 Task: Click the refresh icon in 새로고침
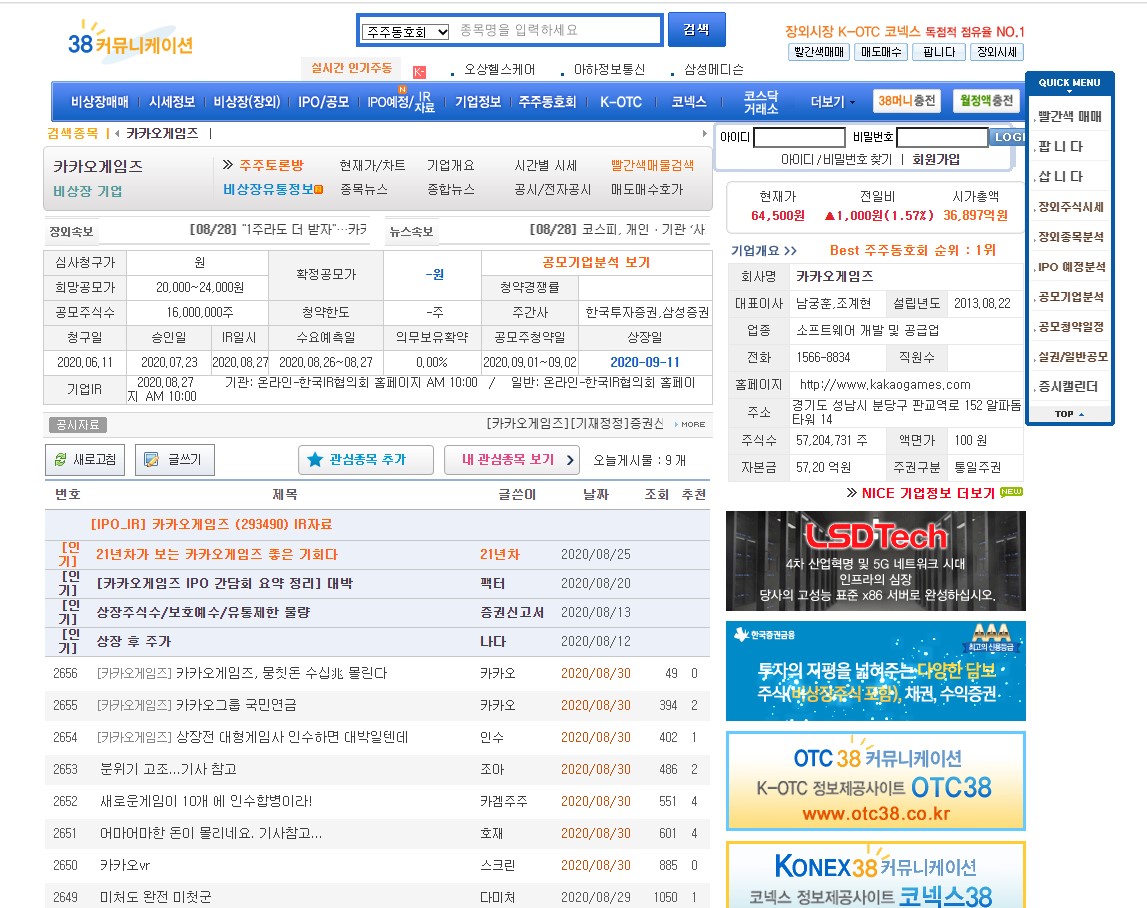pos(60,459)
